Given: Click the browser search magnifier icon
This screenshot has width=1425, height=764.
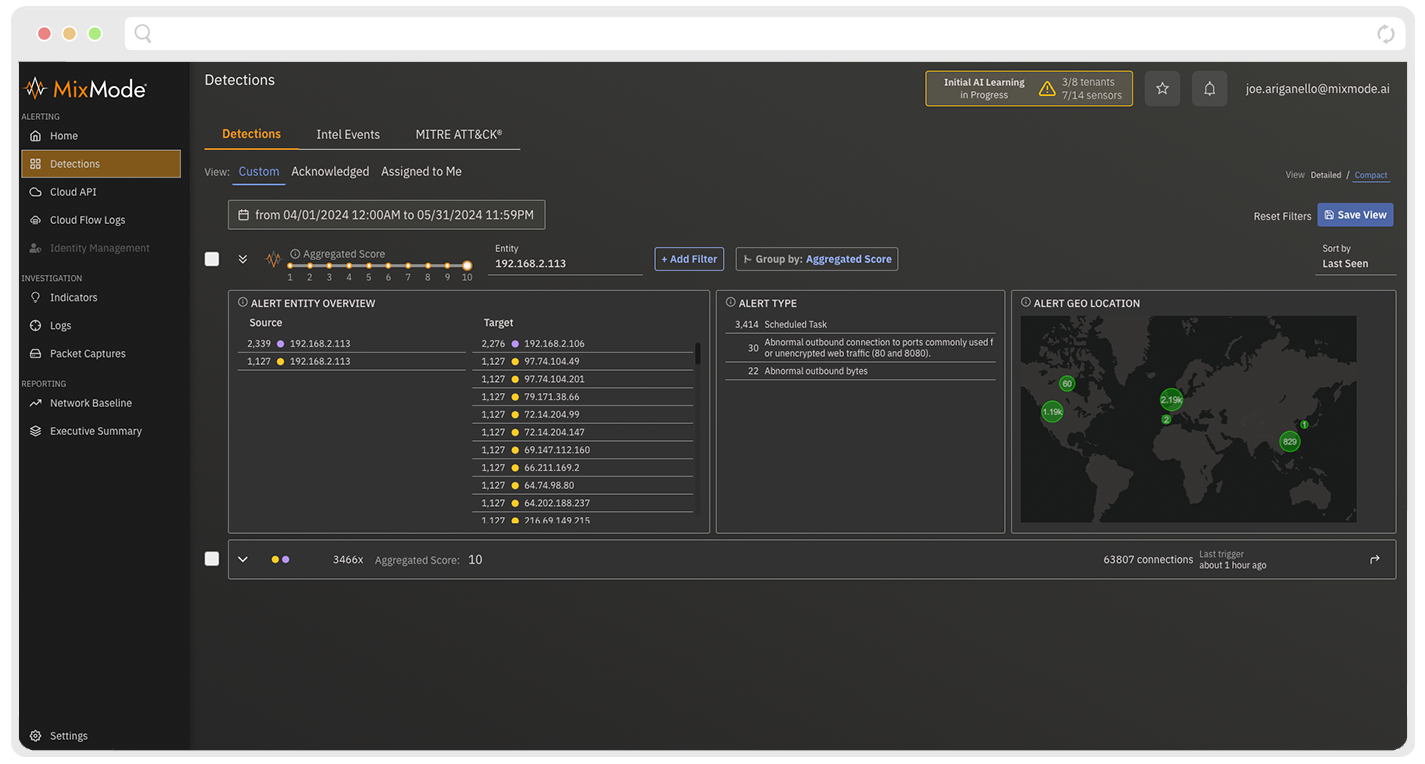Looking at the screenshot, I should coord(143,34).
